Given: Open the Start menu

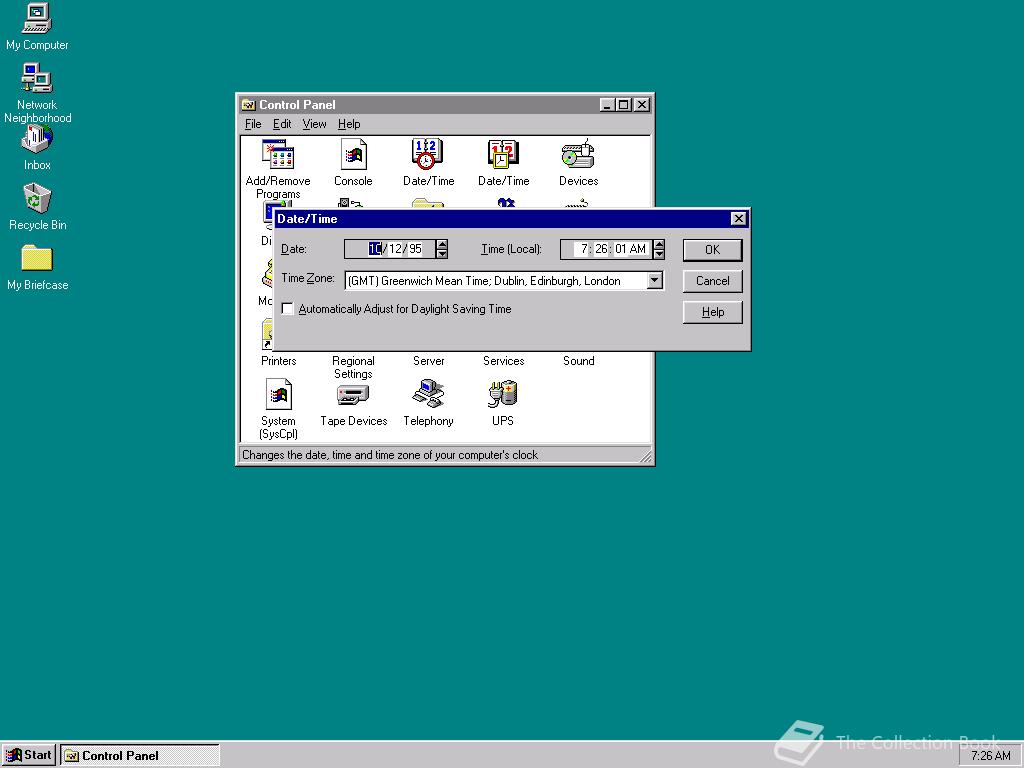Looking at the screenshot, I should tap(29, 755).
